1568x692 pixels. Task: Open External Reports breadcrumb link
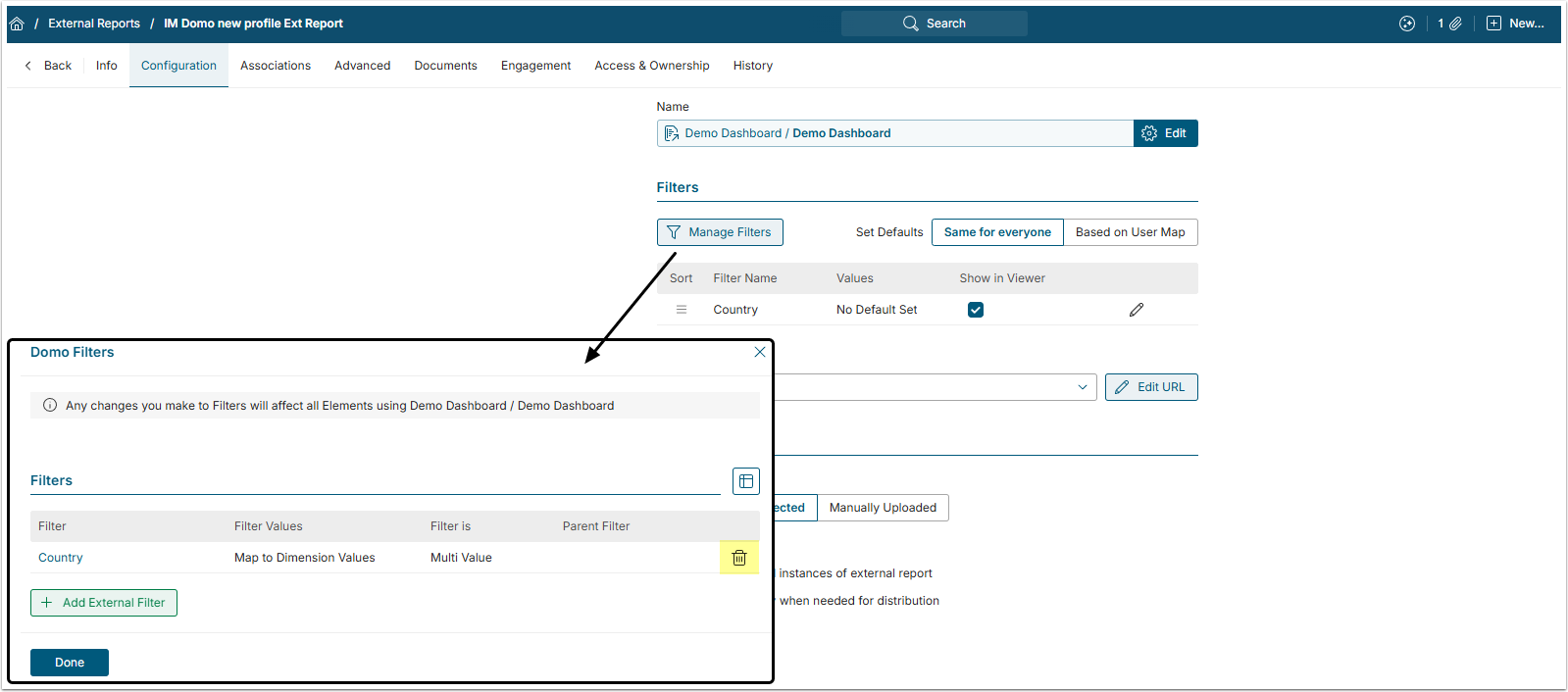point(94,24)
